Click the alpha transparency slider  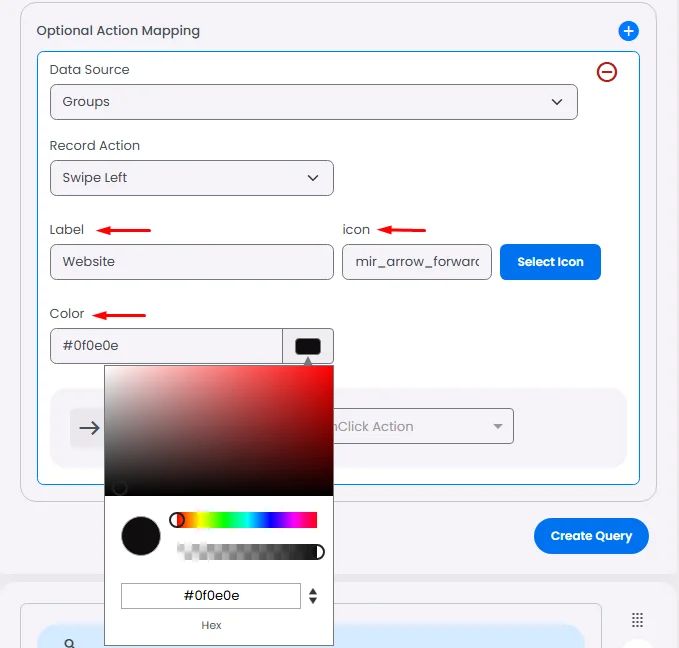(x=250, y=552)
